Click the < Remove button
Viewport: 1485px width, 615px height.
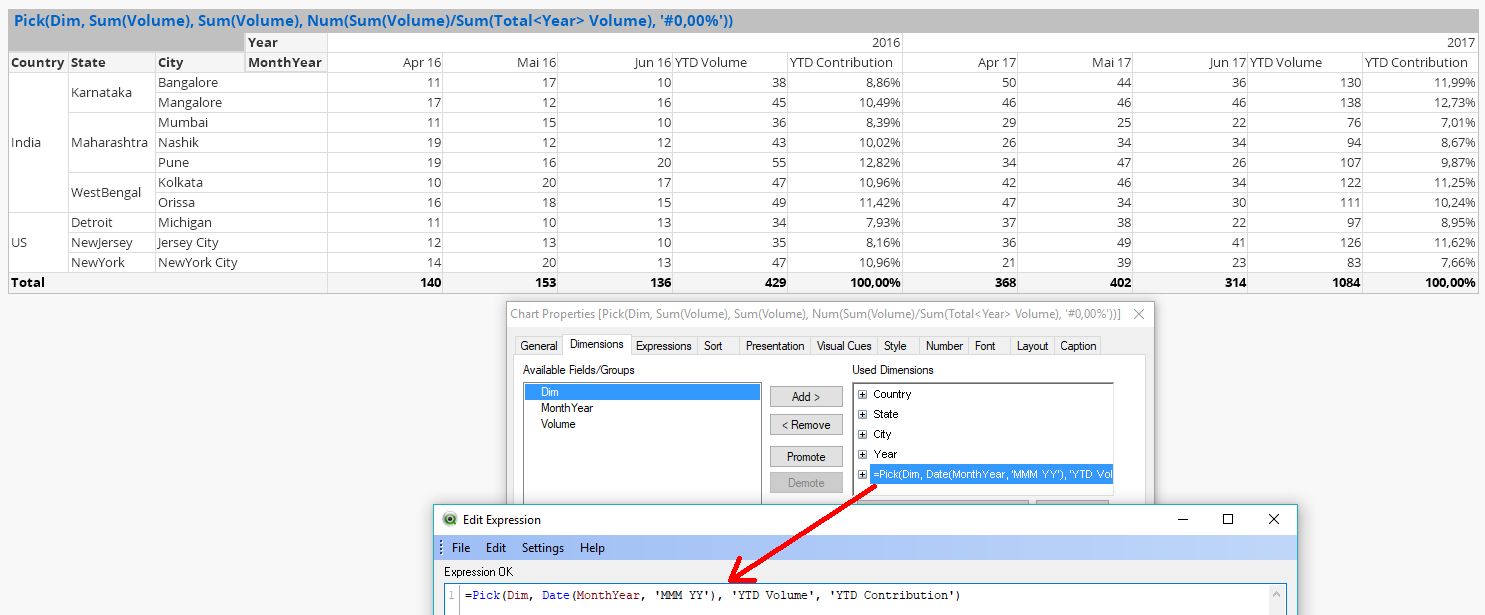[x=806, y=425]
